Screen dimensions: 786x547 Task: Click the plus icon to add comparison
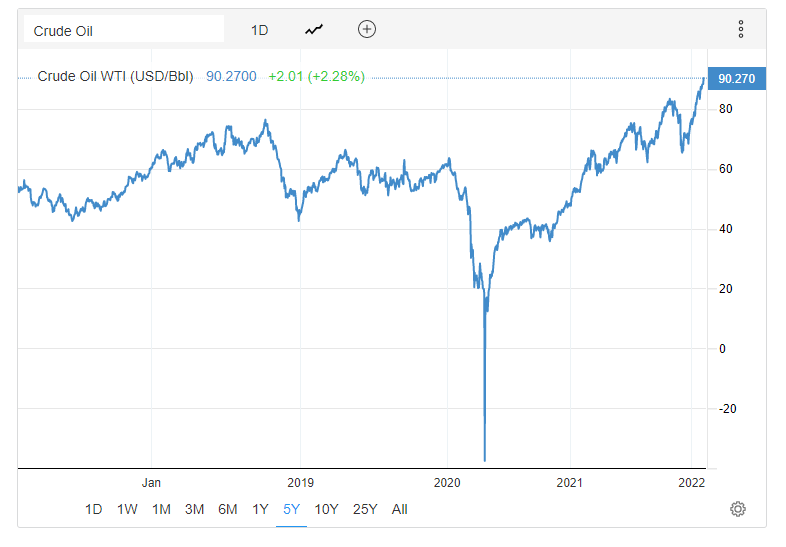click(x=367, y=29)
